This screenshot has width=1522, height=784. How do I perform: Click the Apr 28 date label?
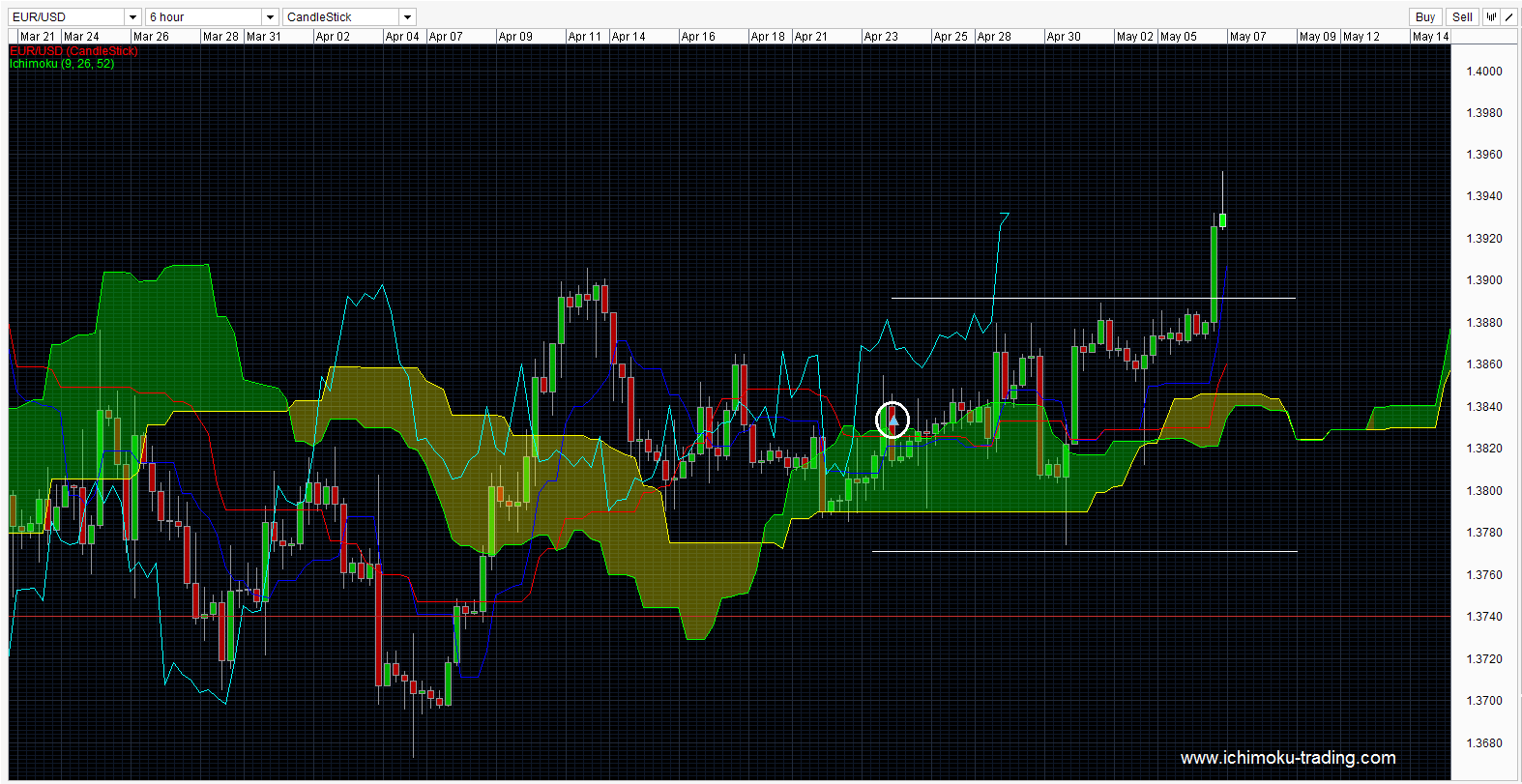pyautogui.click(x=994, y=36)
